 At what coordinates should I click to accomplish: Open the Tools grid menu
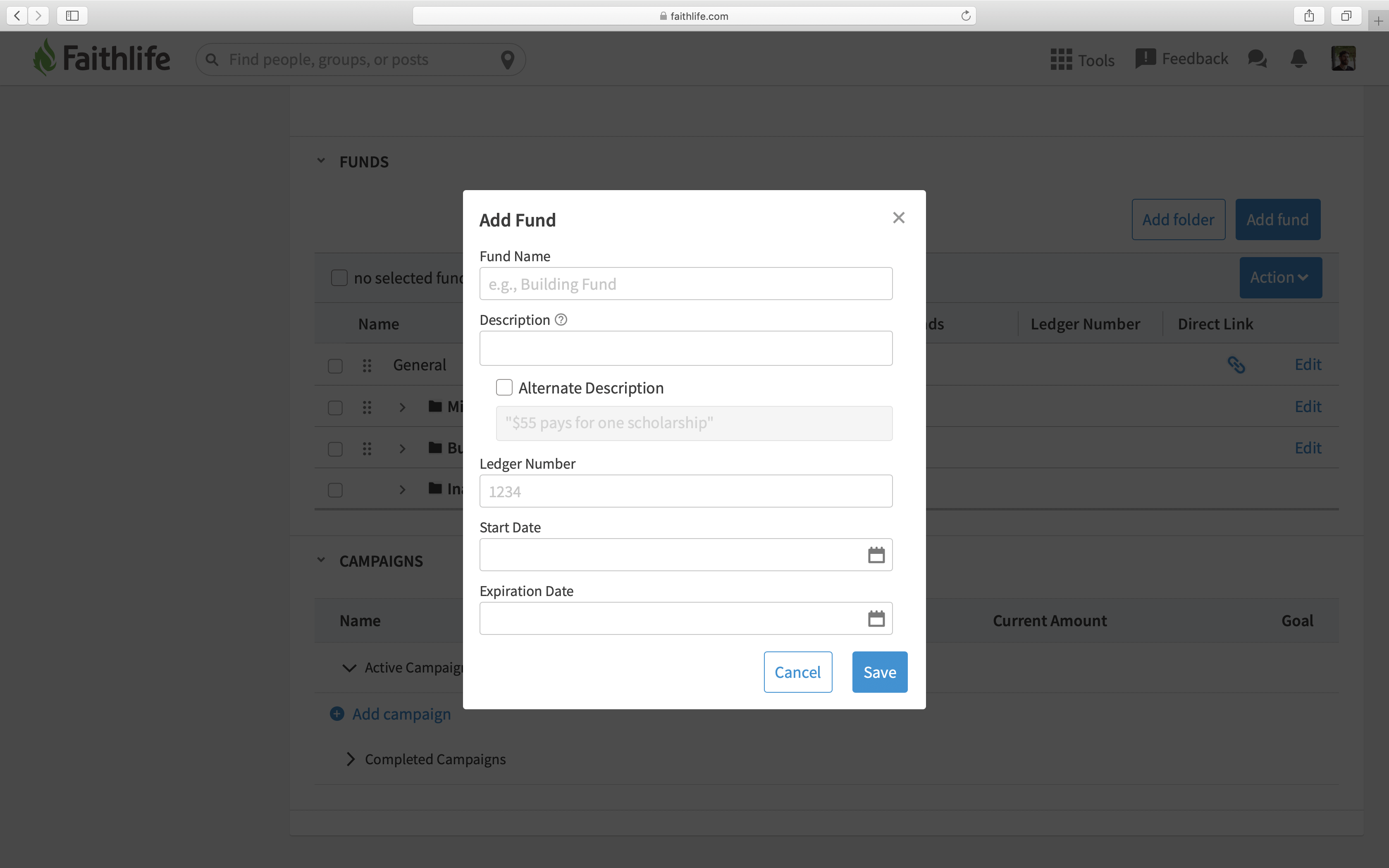pos(1082,60)
